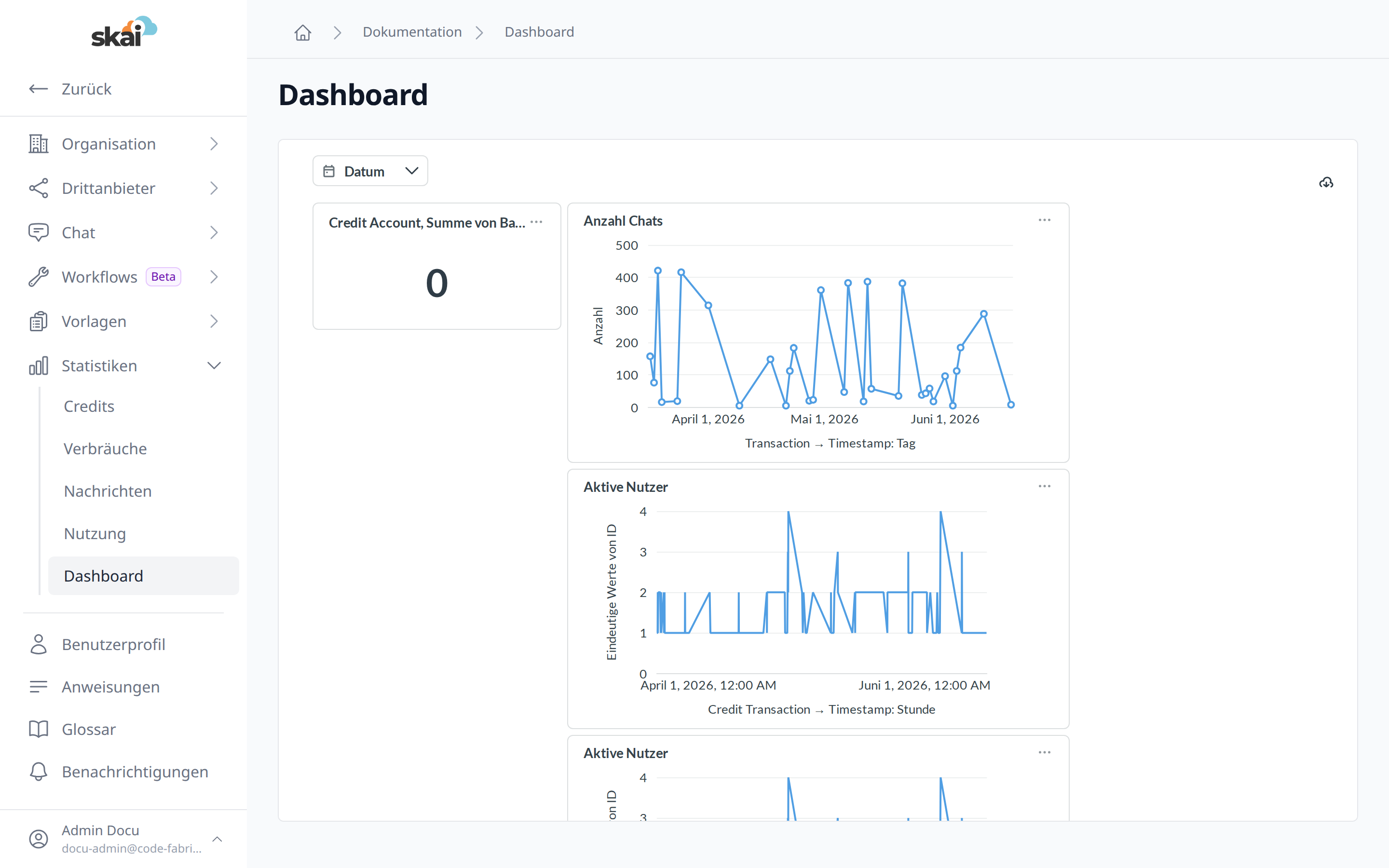1389x868 pixels.
Task: Click the calendar icon in Datum filter
Action: (329, 171)
